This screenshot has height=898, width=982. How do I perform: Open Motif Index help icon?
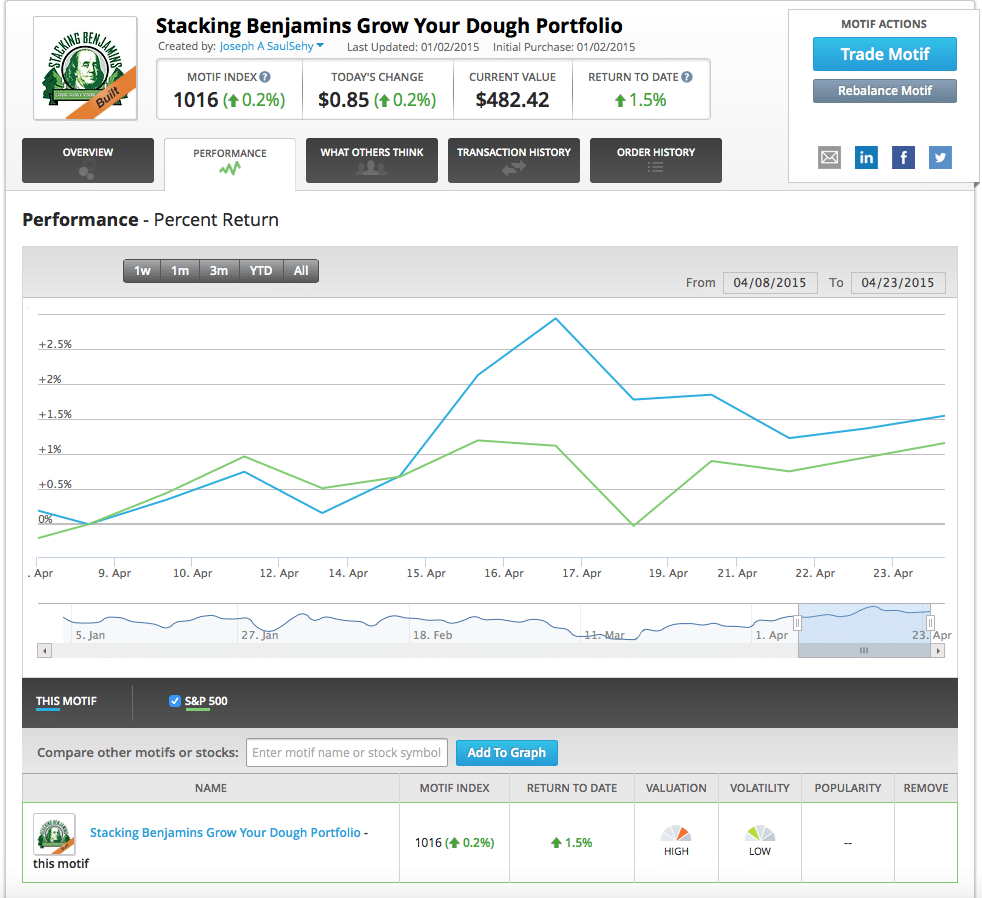tap(265, 77)
